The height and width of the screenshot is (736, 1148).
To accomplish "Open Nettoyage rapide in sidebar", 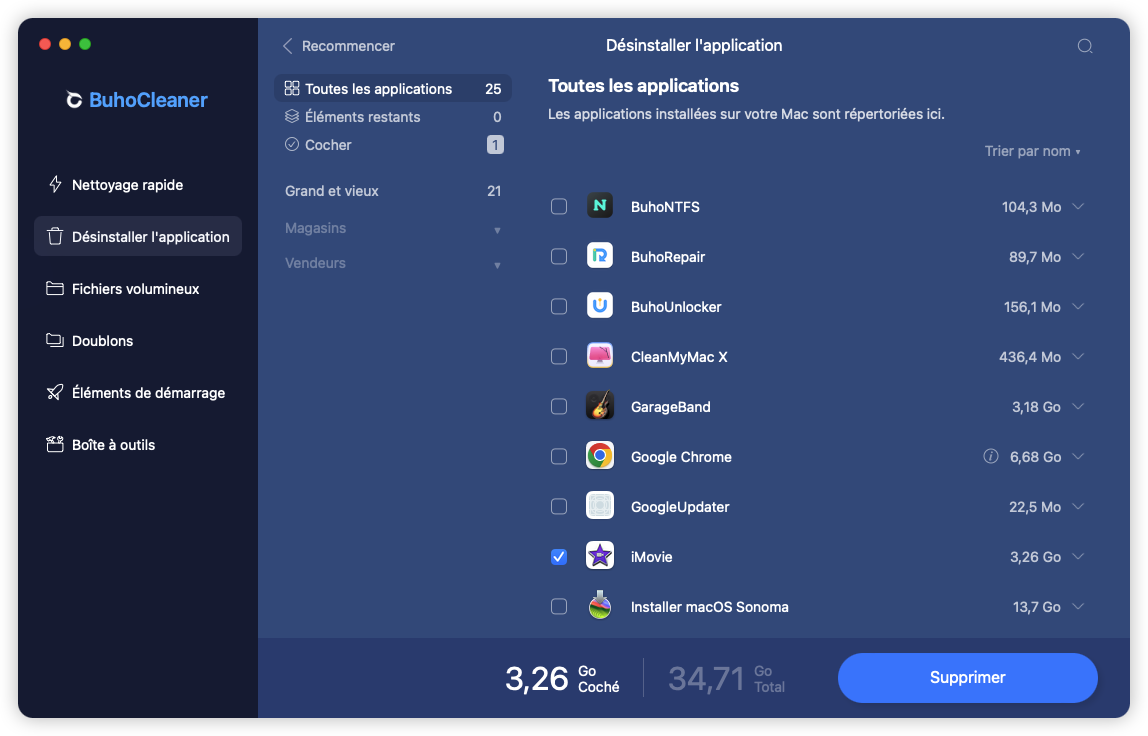I will click(138, 185).
